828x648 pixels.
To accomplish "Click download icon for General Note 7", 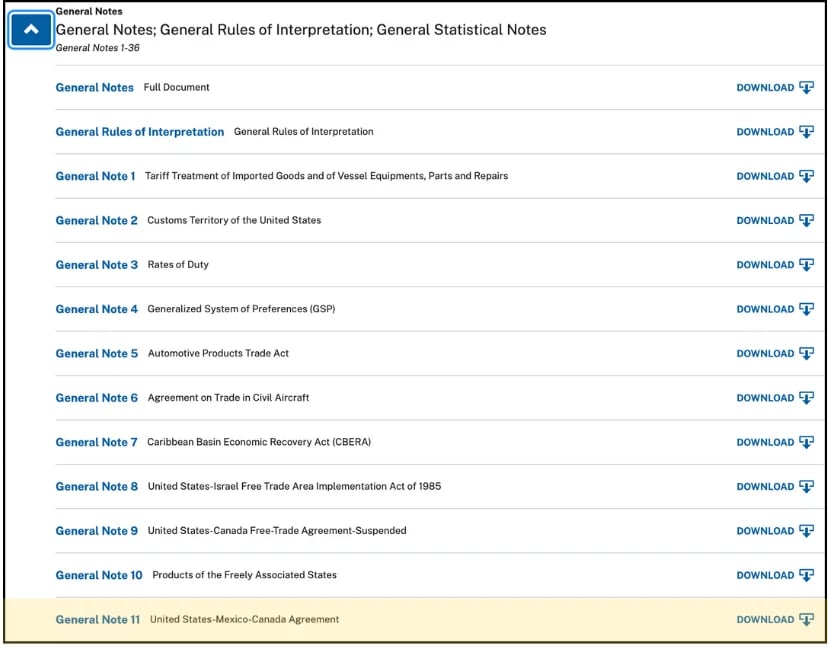I will (x=806, y=442).
